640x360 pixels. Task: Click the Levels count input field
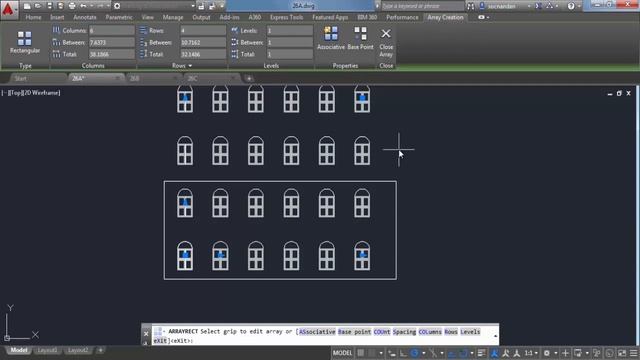pos(289,31)
